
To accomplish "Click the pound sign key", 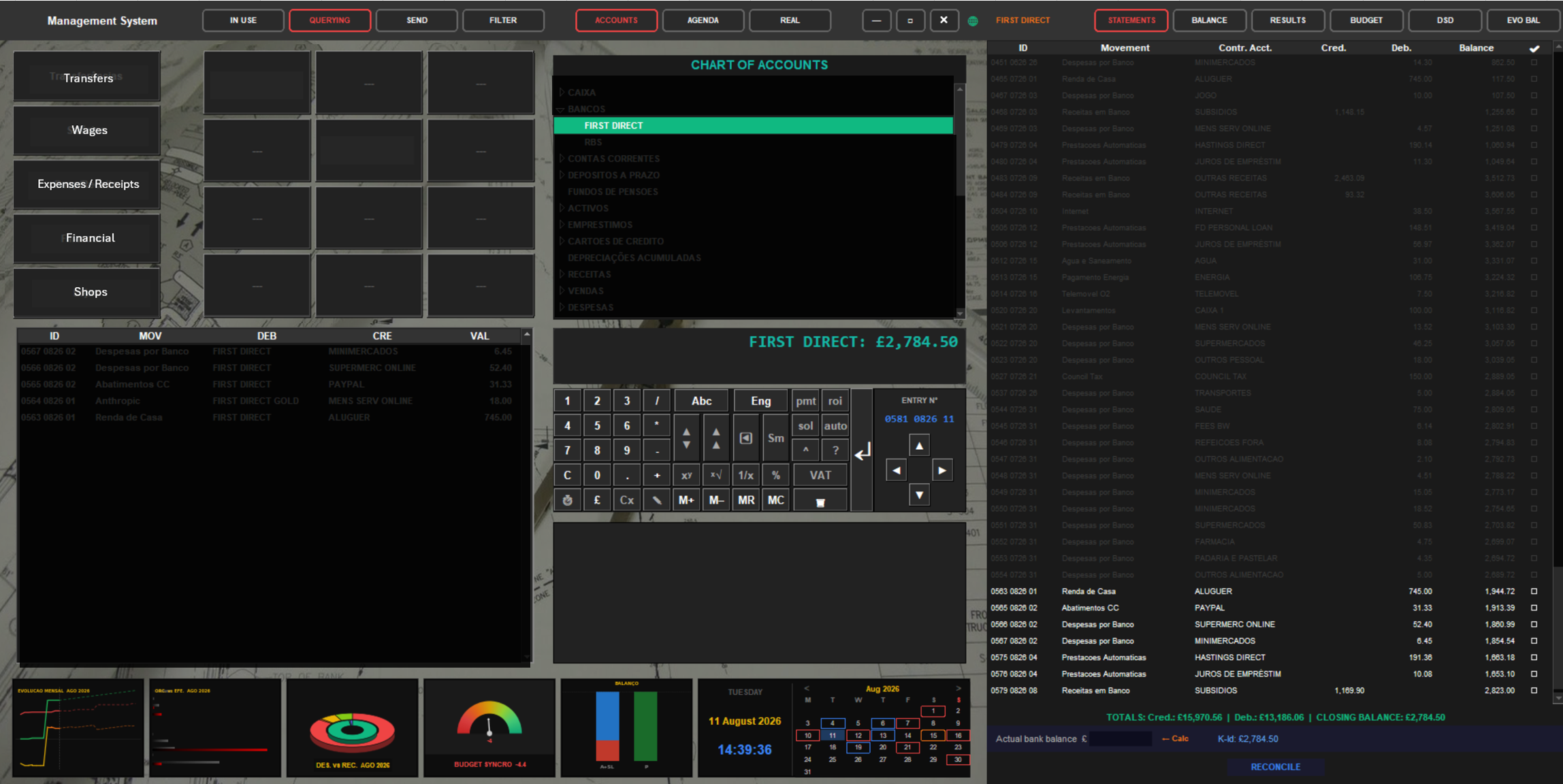I will tap(597, 500).
